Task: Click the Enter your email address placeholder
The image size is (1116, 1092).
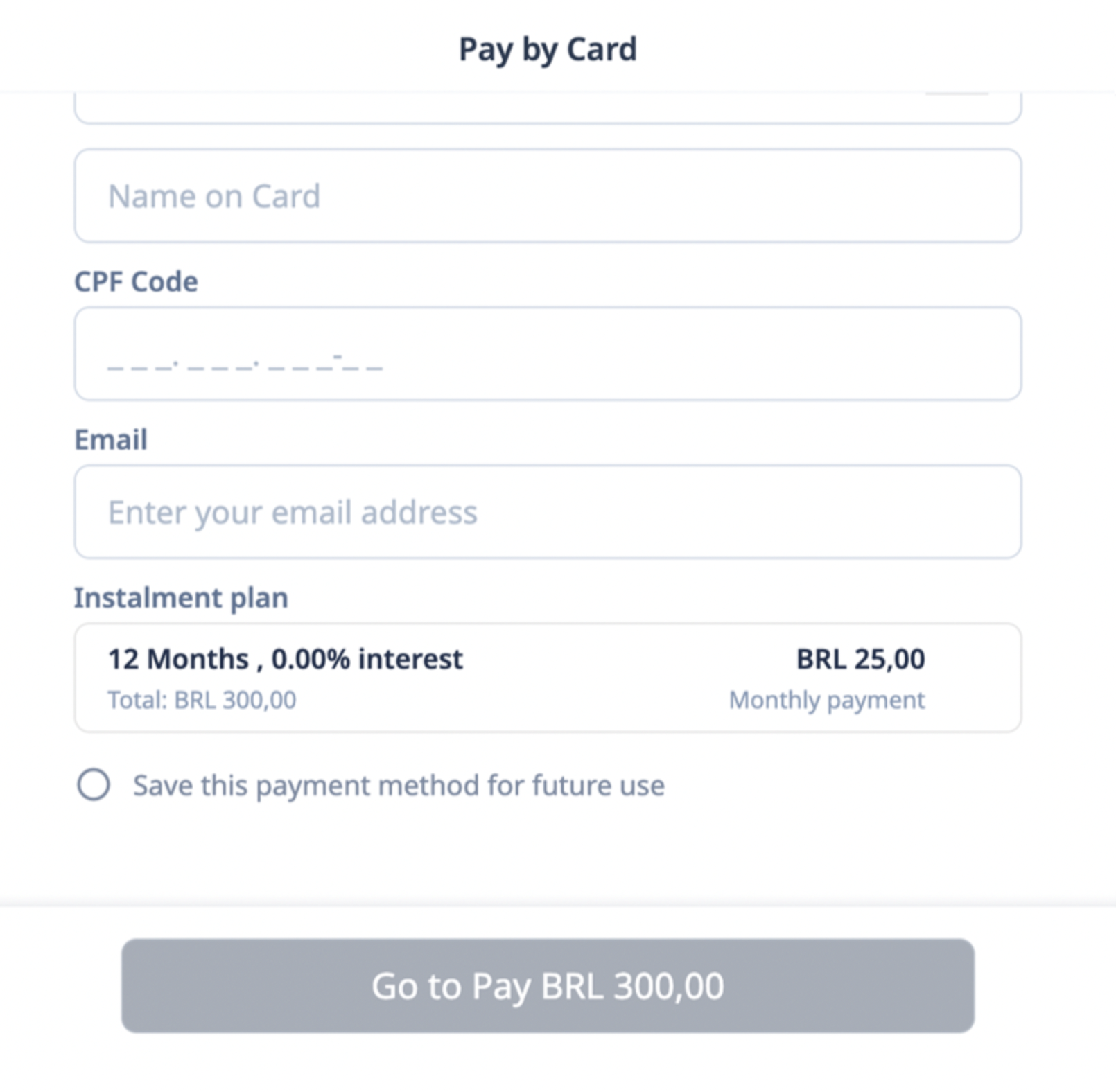Action: (x=293, y=513)
